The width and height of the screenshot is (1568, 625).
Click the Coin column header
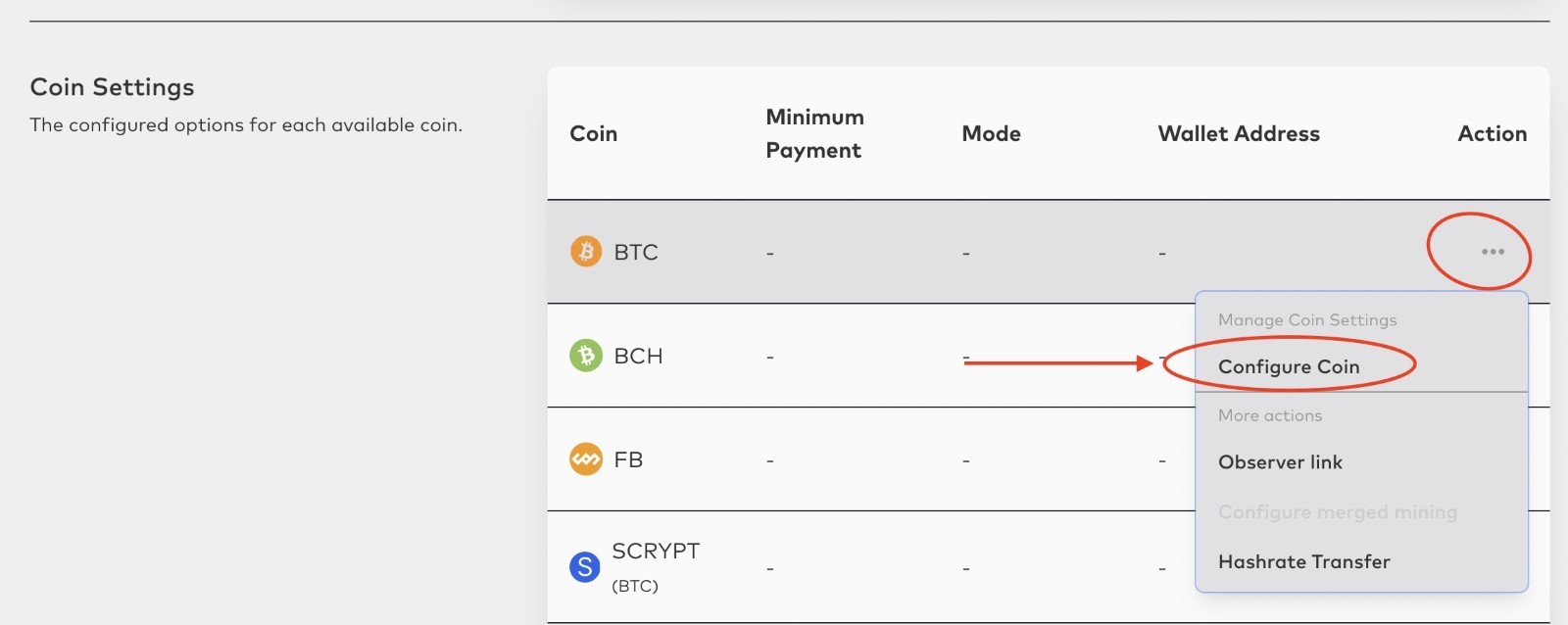[x=594, y=133]
